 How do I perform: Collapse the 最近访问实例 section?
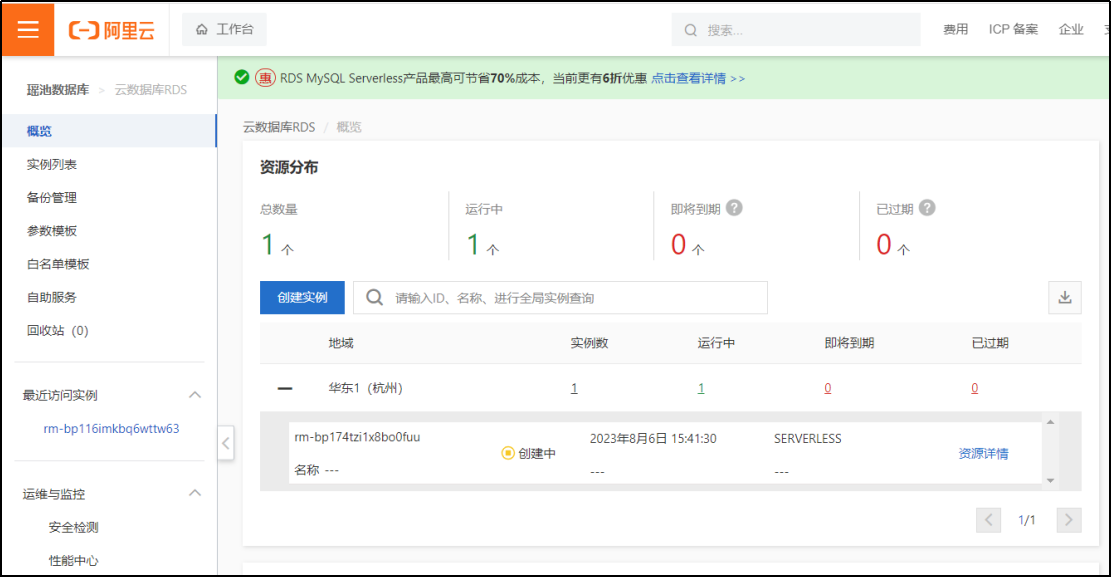pos(195,395)
